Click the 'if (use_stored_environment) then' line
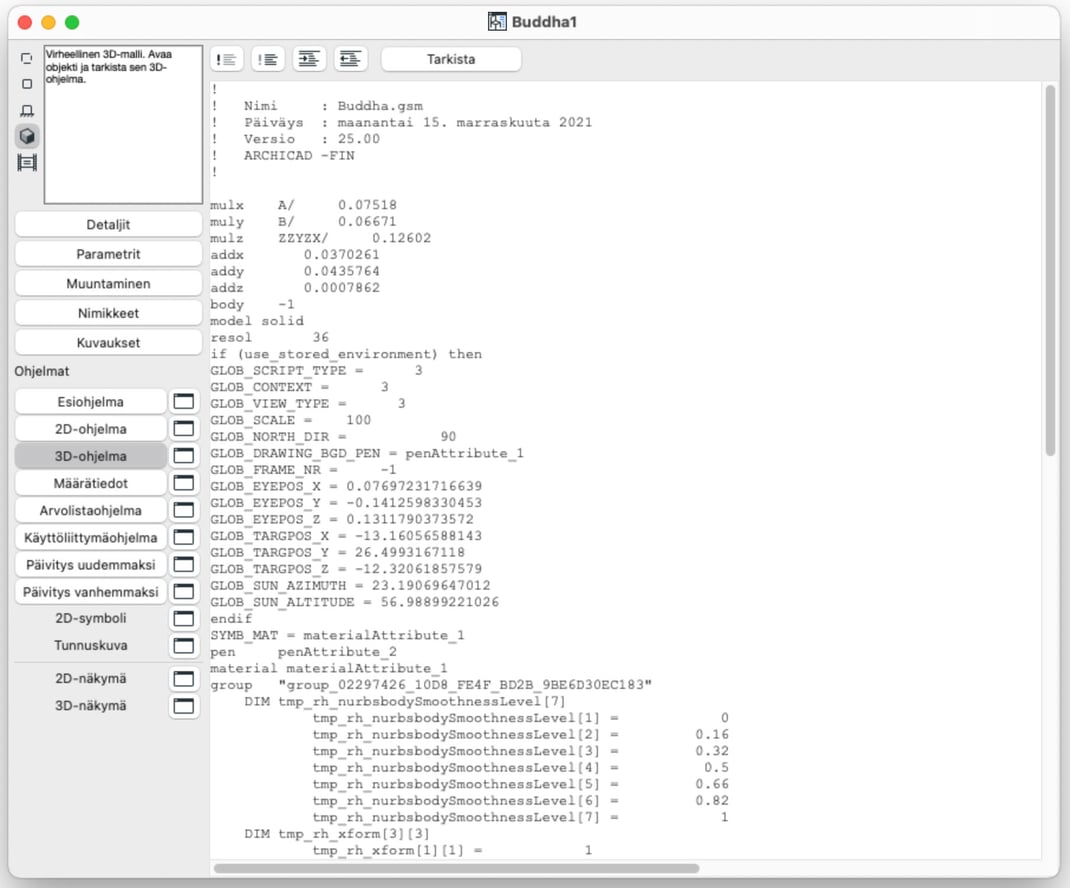Viewport: 1070px width, 888px height. point(346,354)
